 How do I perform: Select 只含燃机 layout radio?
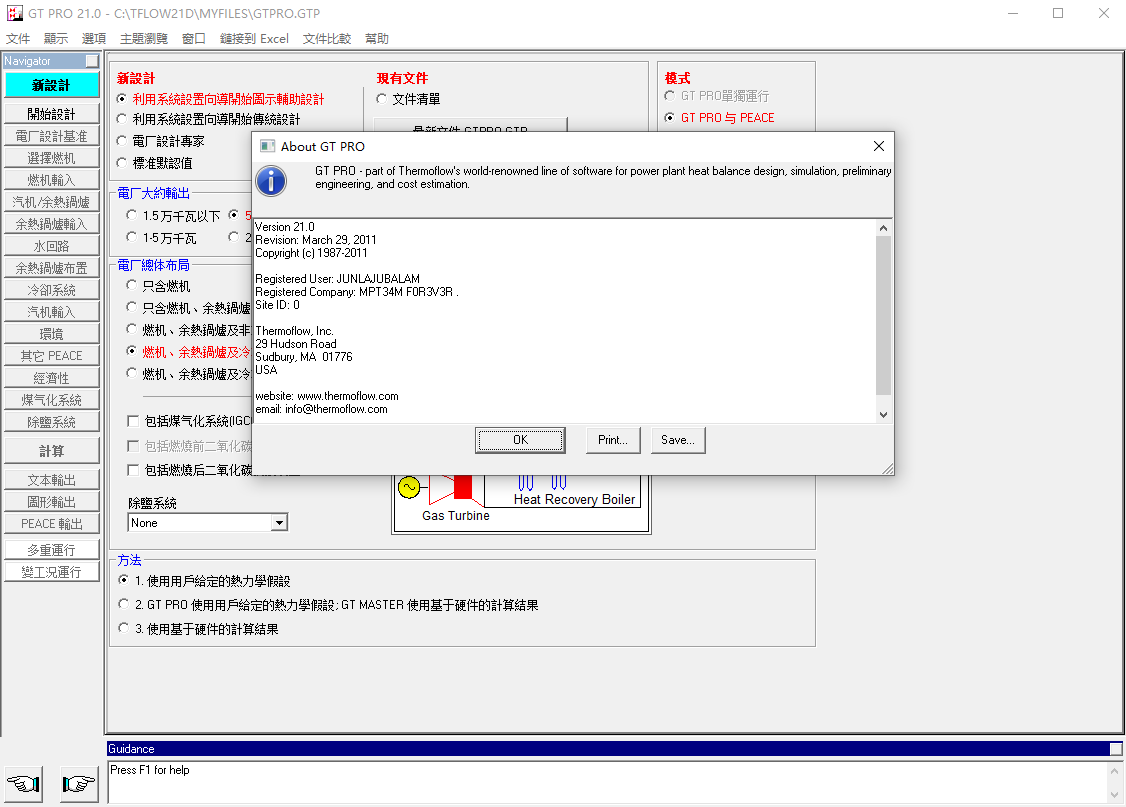[x=131, y=285]
